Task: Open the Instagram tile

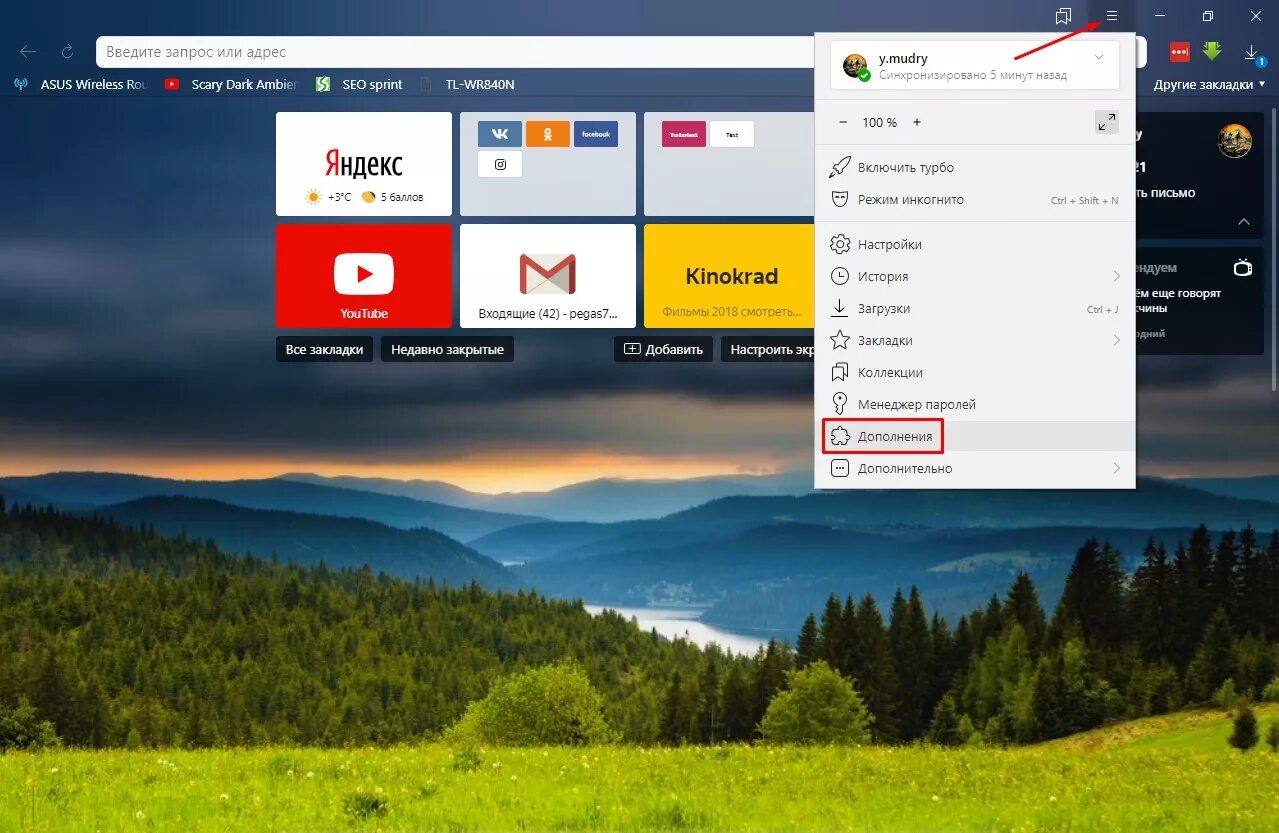Action: pos(500,164)
